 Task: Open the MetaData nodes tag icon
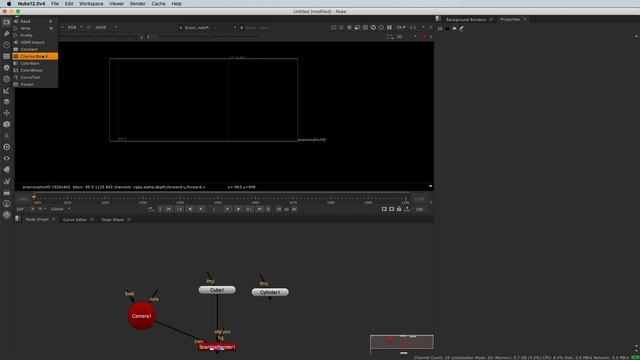click(7, 169)
